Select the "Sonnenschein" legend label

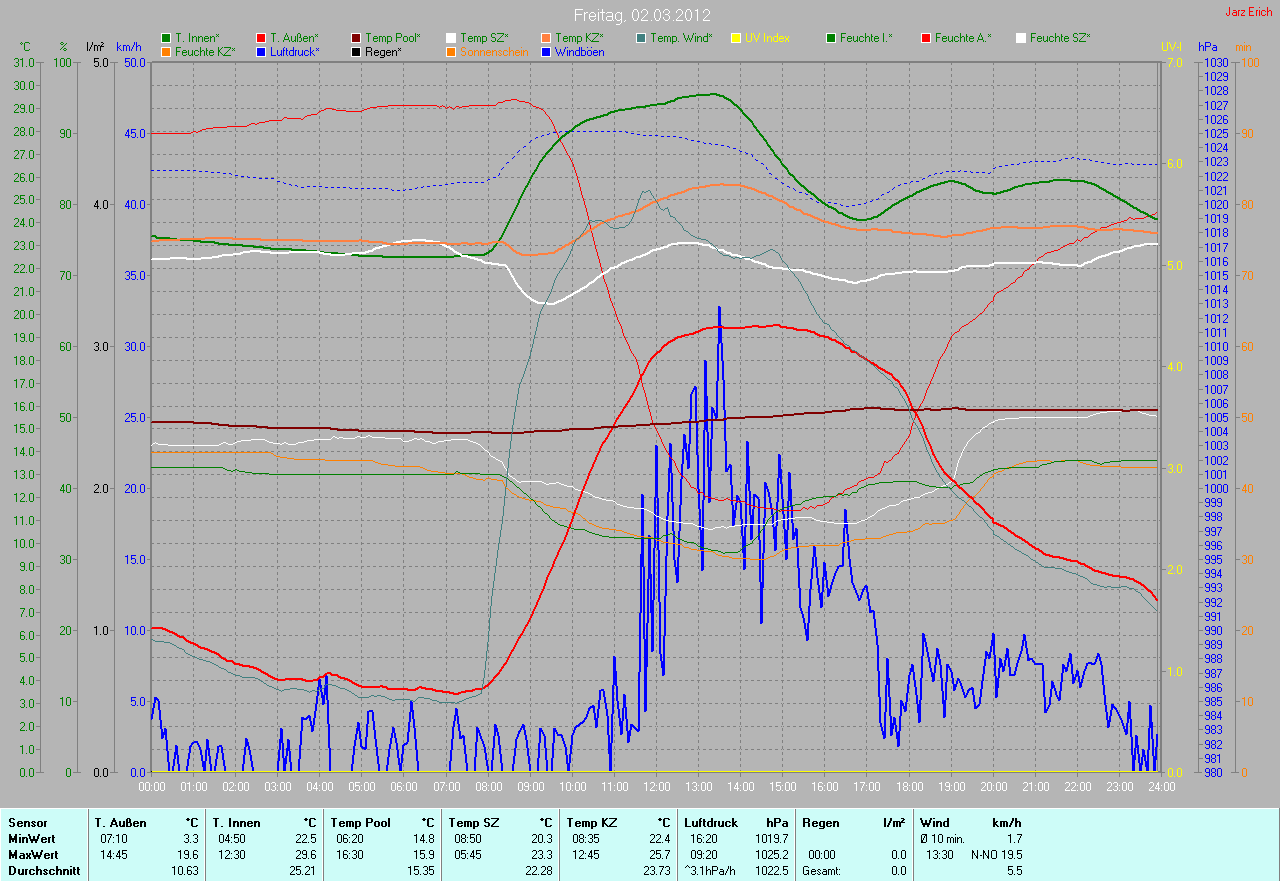coord(494,52)
